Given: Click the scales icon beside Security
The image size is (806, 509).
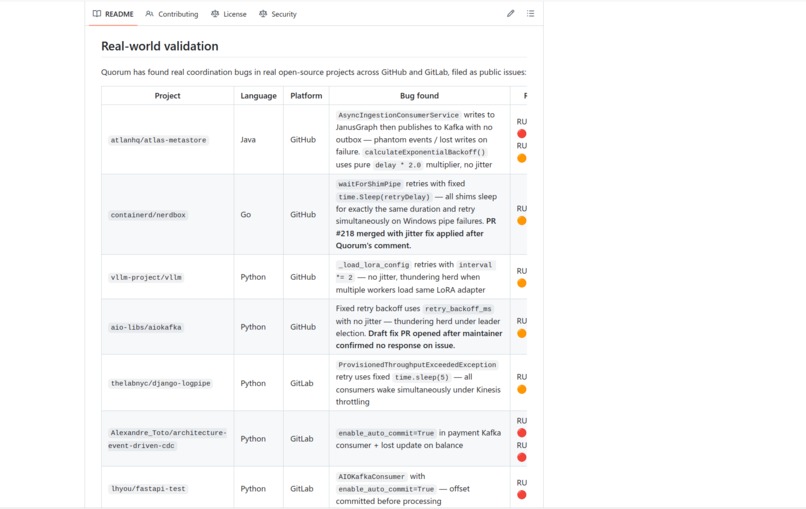Looking at the screenshot, I should click(263, 14).
